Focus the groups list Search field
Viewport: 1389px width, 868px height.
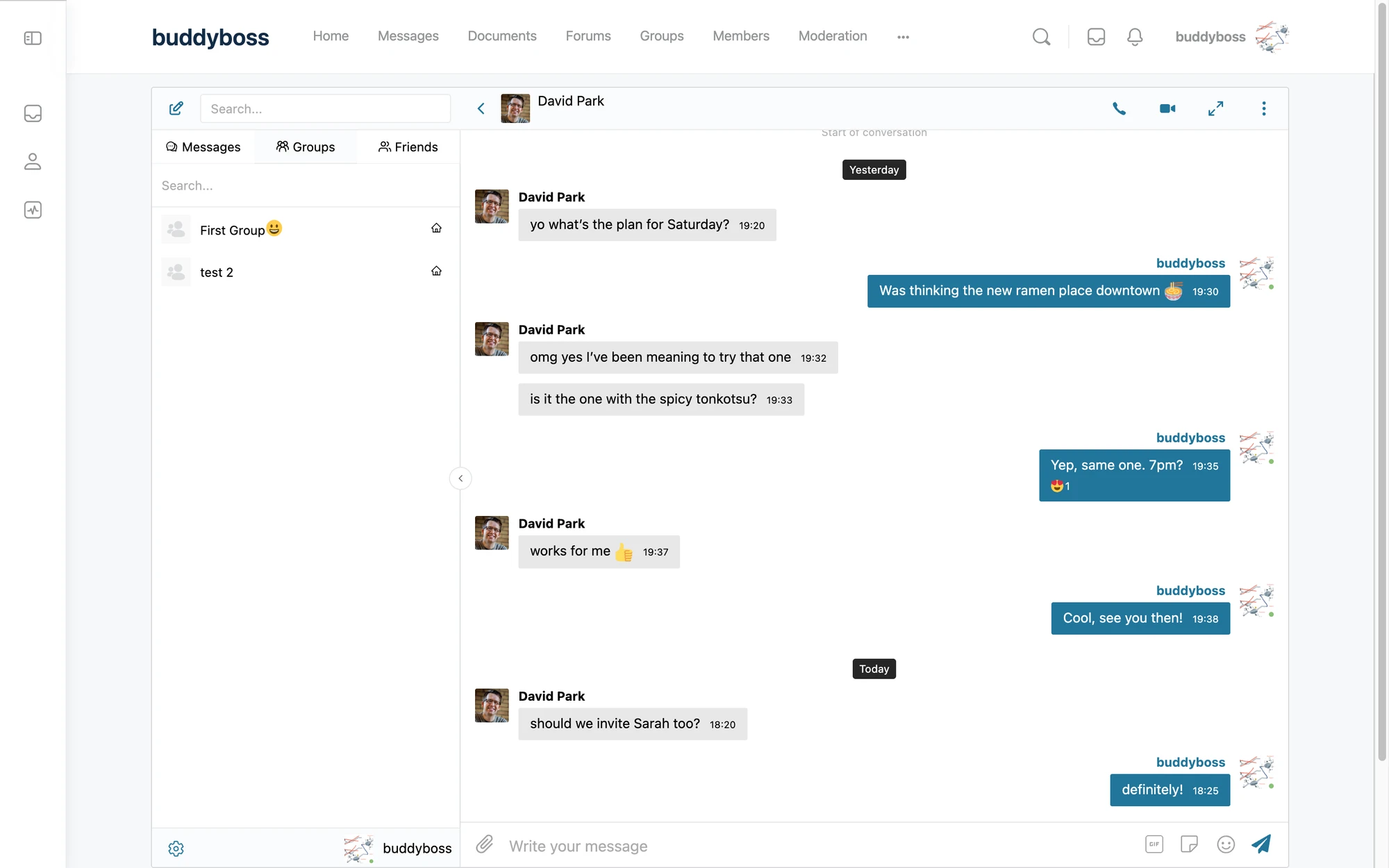coord(306,186)
